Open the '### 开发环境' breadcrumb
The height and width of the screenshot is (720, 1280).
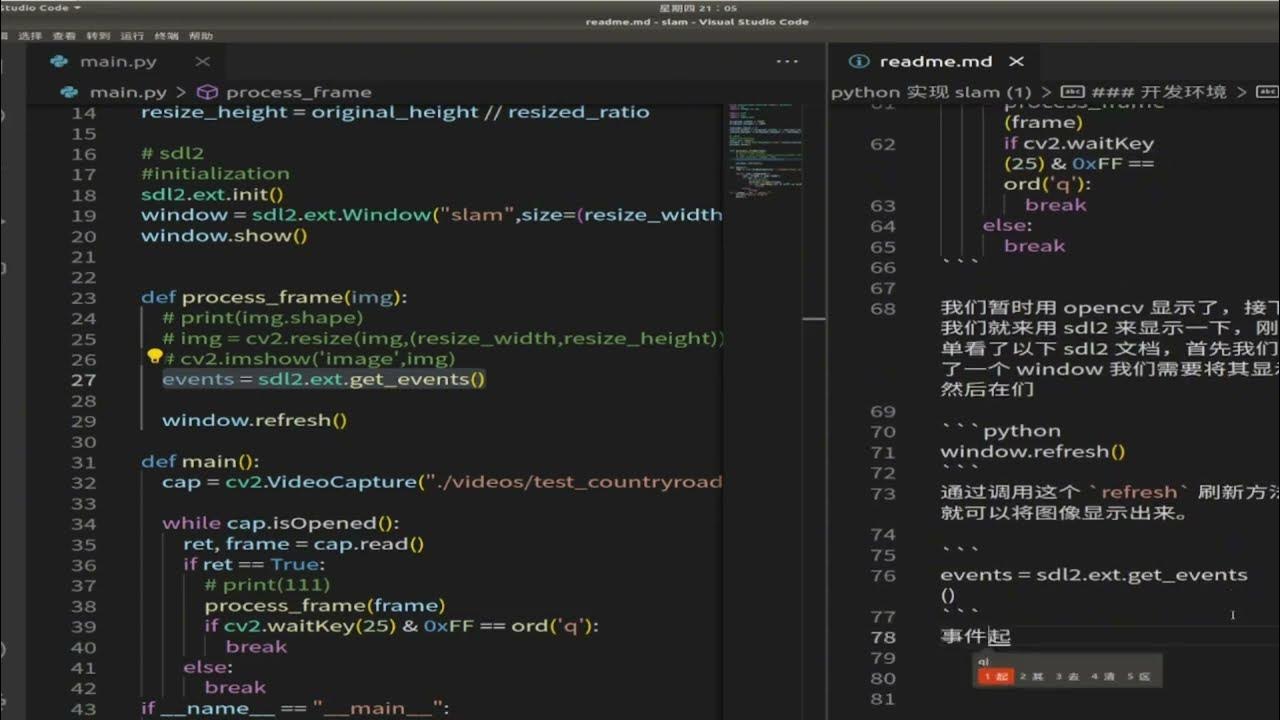(x=1158, y=92)
